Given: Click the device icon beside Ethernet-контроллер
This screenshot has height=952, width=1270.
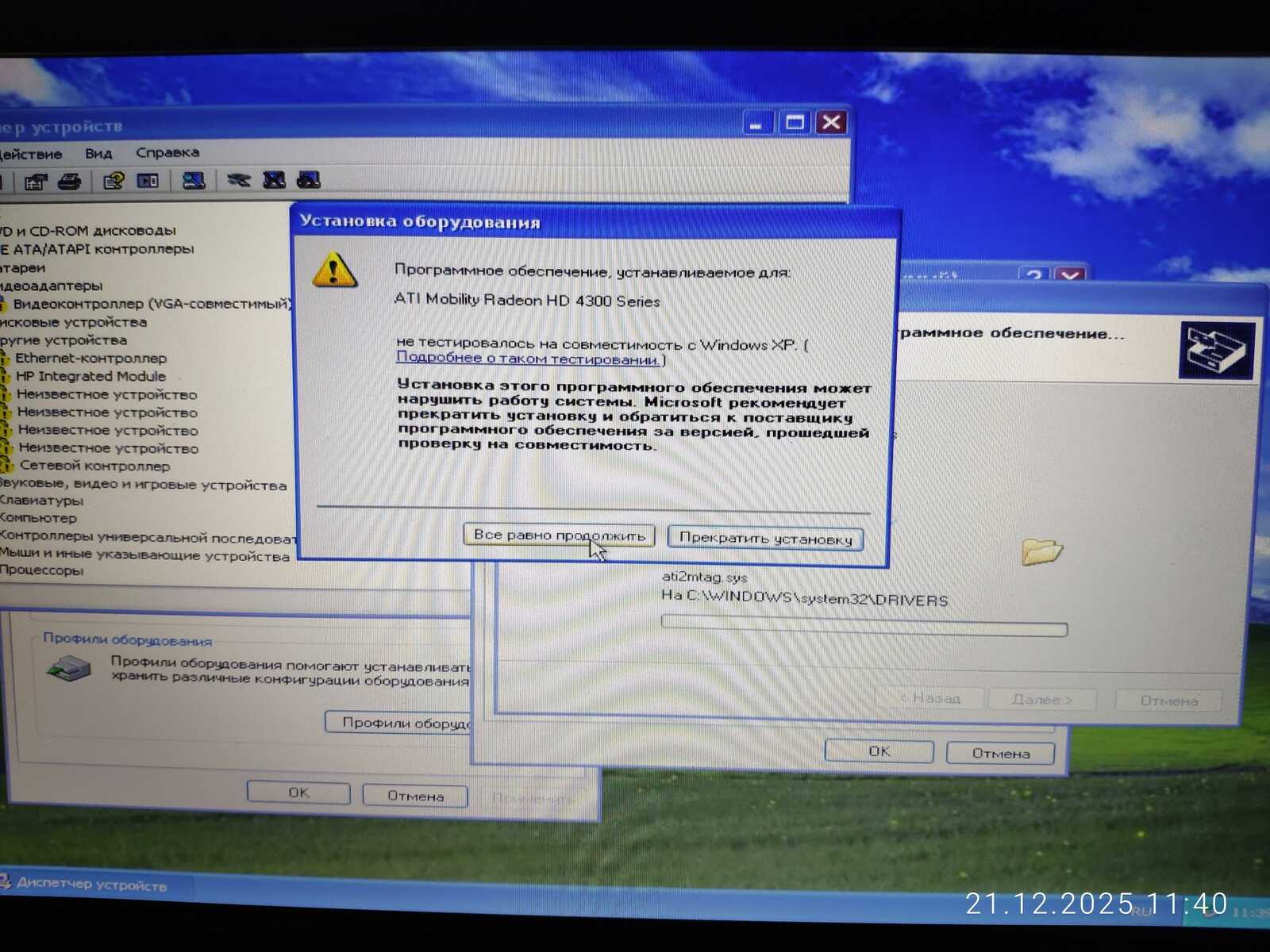Looking at the screenshot, I should 4,358.
